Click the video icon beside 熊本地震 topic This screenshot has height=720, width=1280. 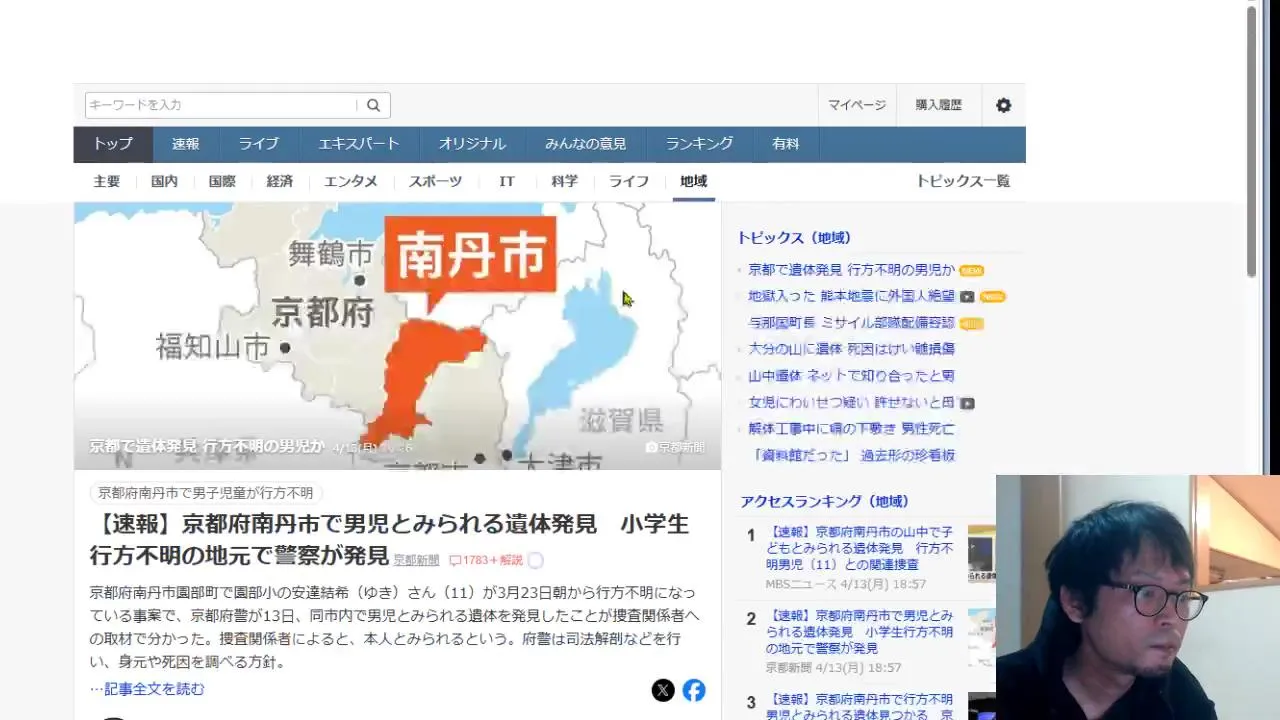click(967, 297)
